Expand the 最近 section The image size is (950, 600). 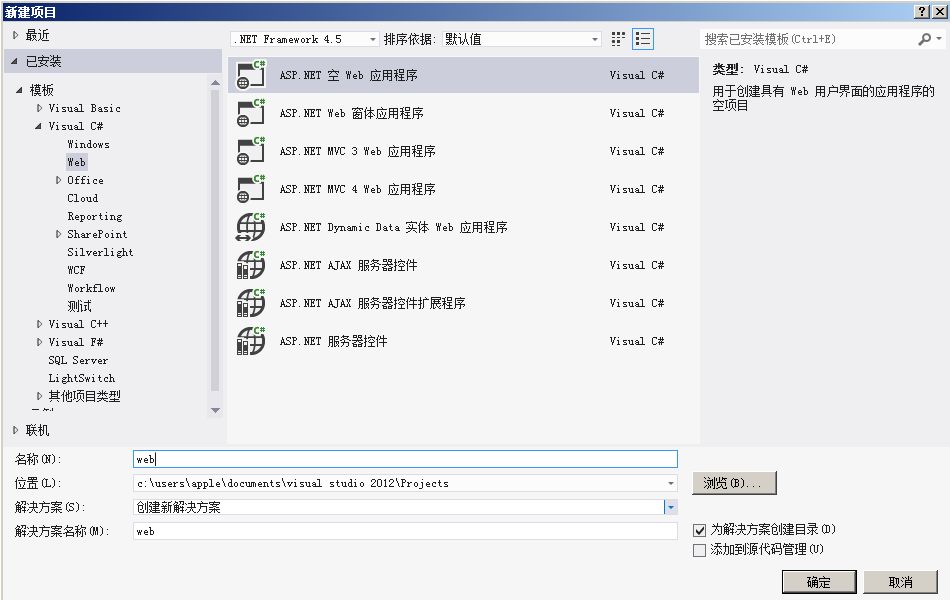(x=16, y=36)
